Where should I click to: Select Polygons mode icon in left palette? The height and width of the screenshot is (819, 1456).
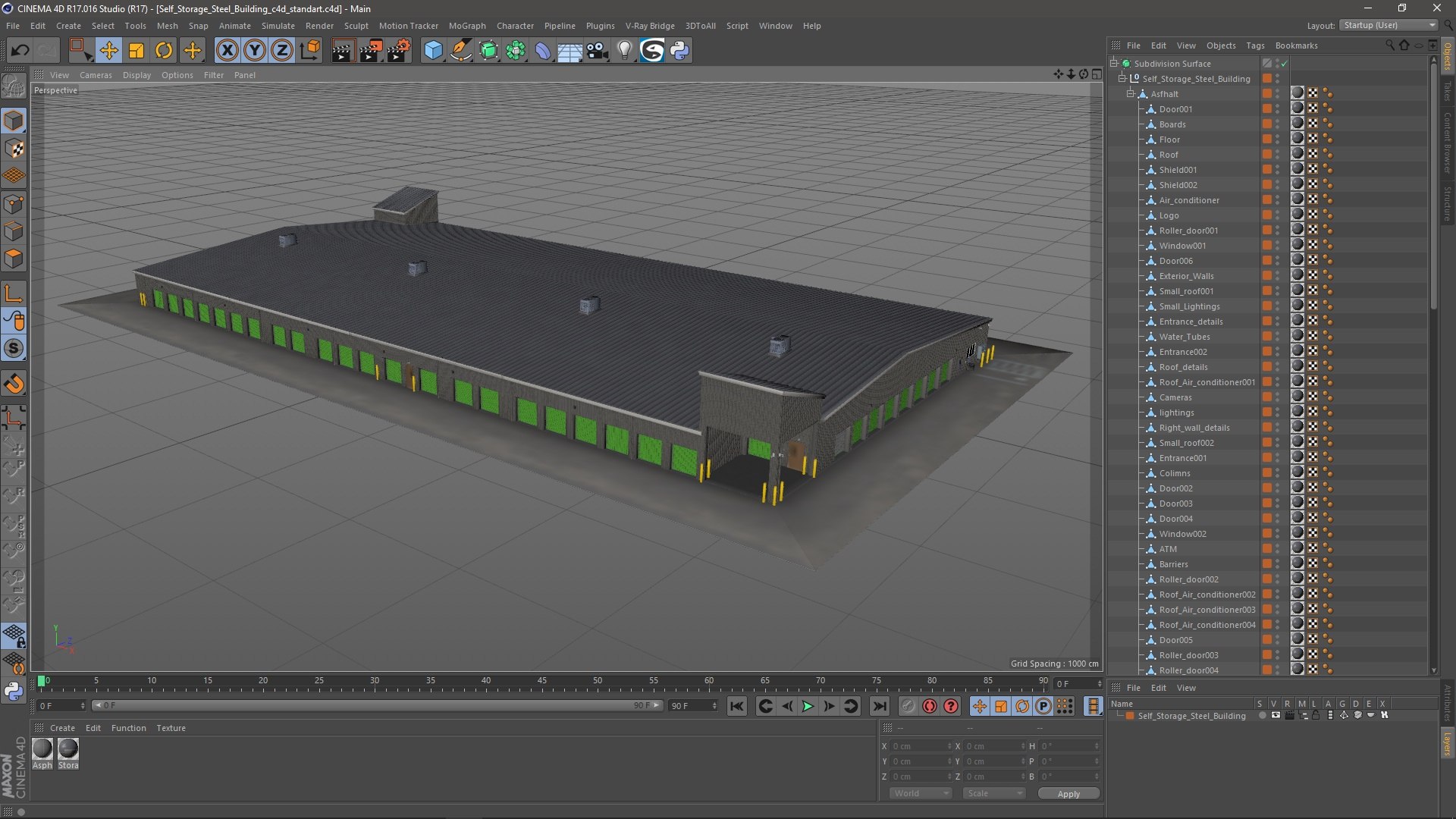(x=14, y=259)
